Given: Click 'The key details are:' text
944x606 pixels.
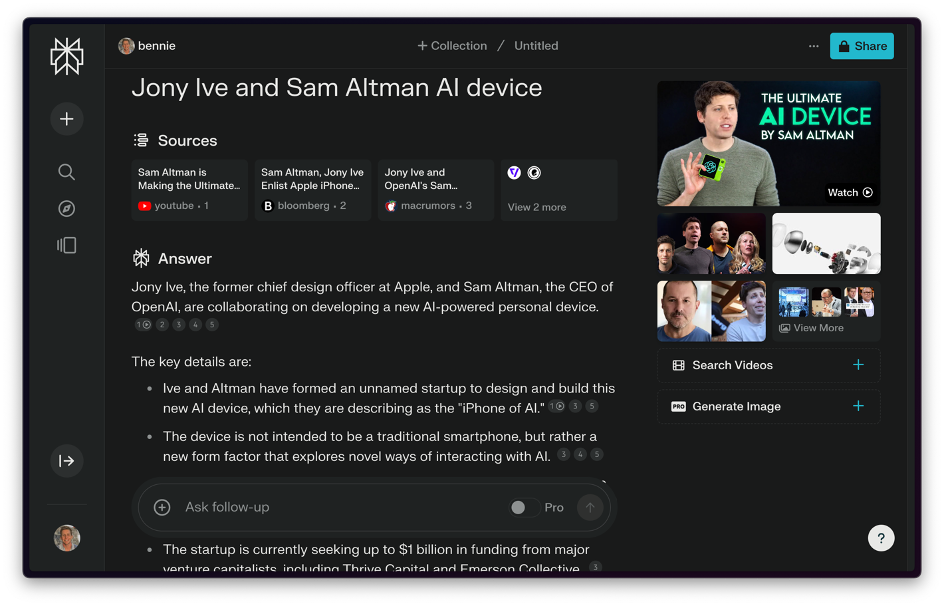Looking at the screenshot, I should (191, 362).
